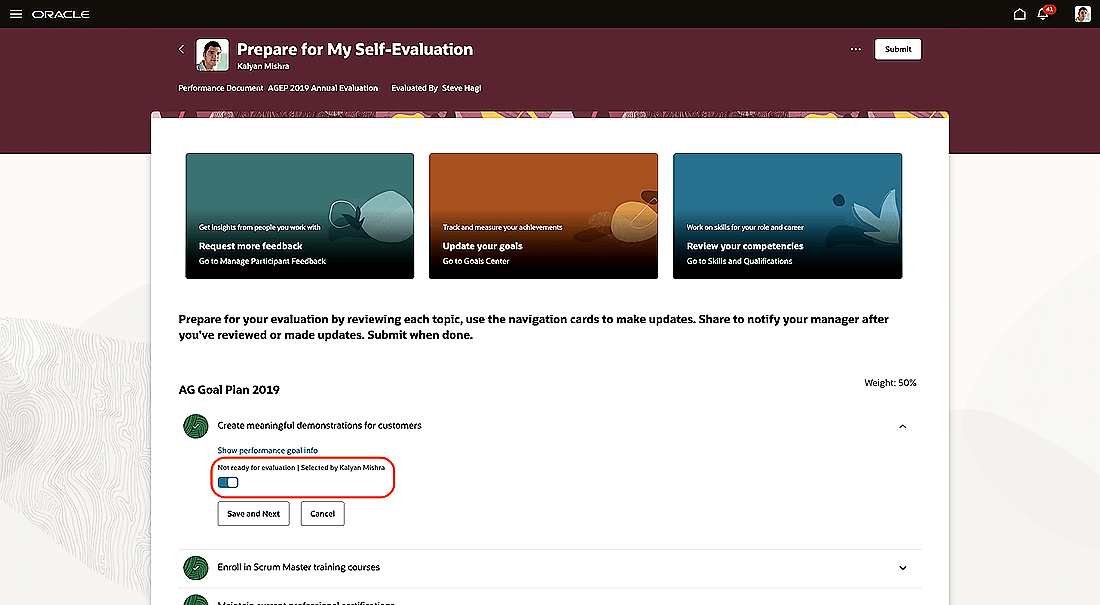Submit the self-evaluation
1100x605 pixels.
[898, 49]
